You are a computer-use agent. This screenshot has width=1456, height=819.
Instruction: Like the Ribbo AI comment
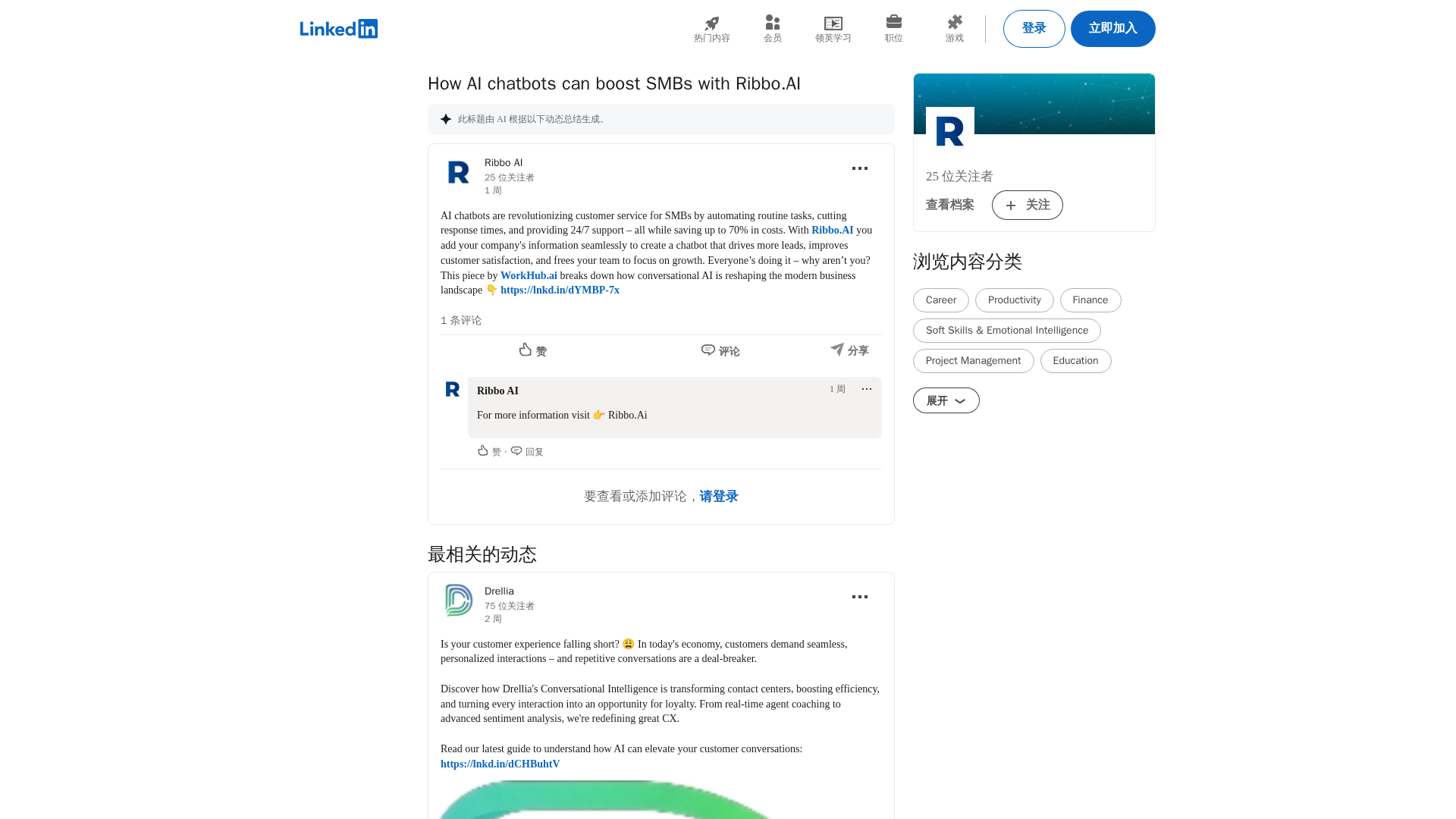tap(488, 451)
